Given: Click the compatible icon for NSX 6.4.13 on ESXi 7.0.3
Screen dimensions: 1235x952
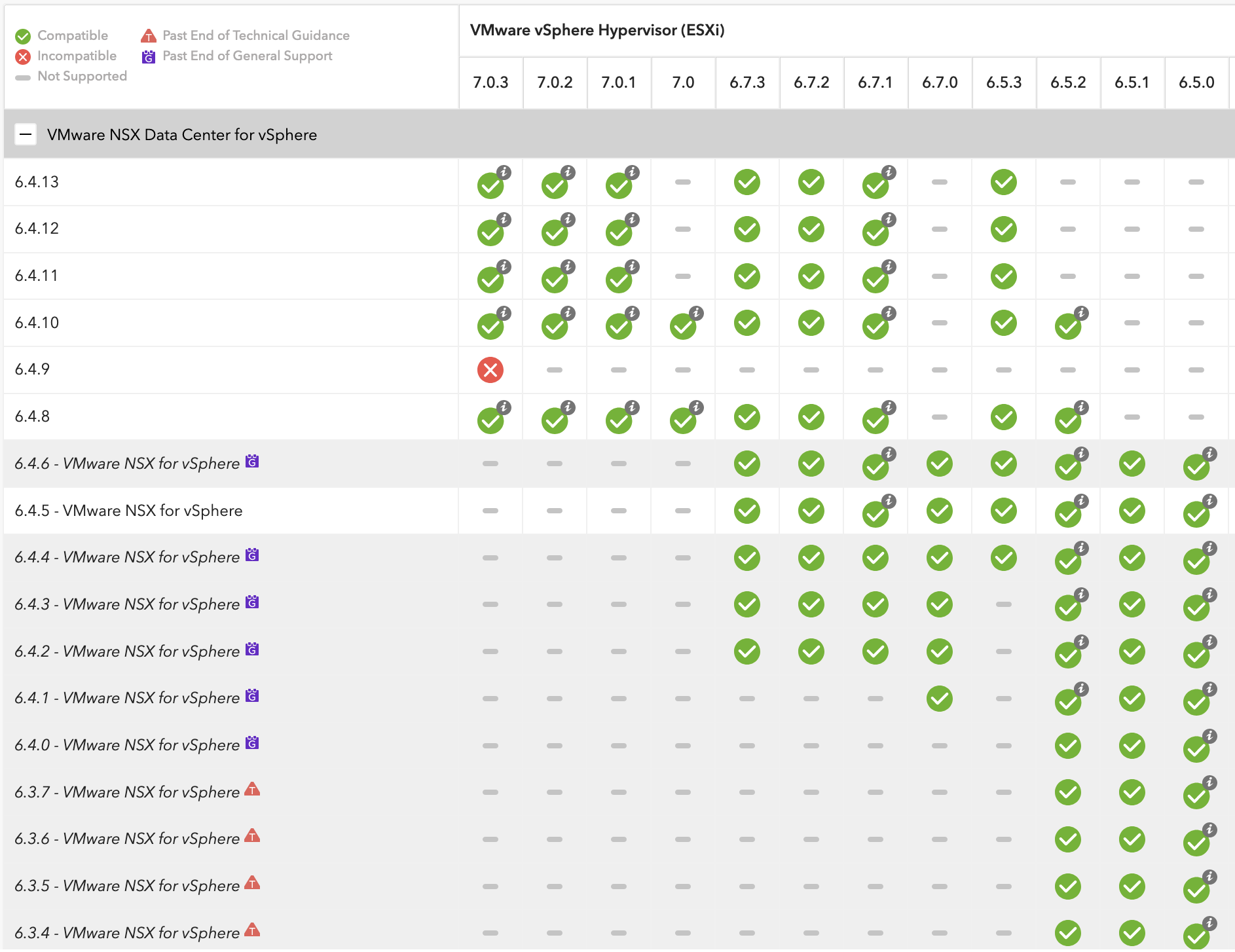Looking at the screenshot, I should [491, 185].
